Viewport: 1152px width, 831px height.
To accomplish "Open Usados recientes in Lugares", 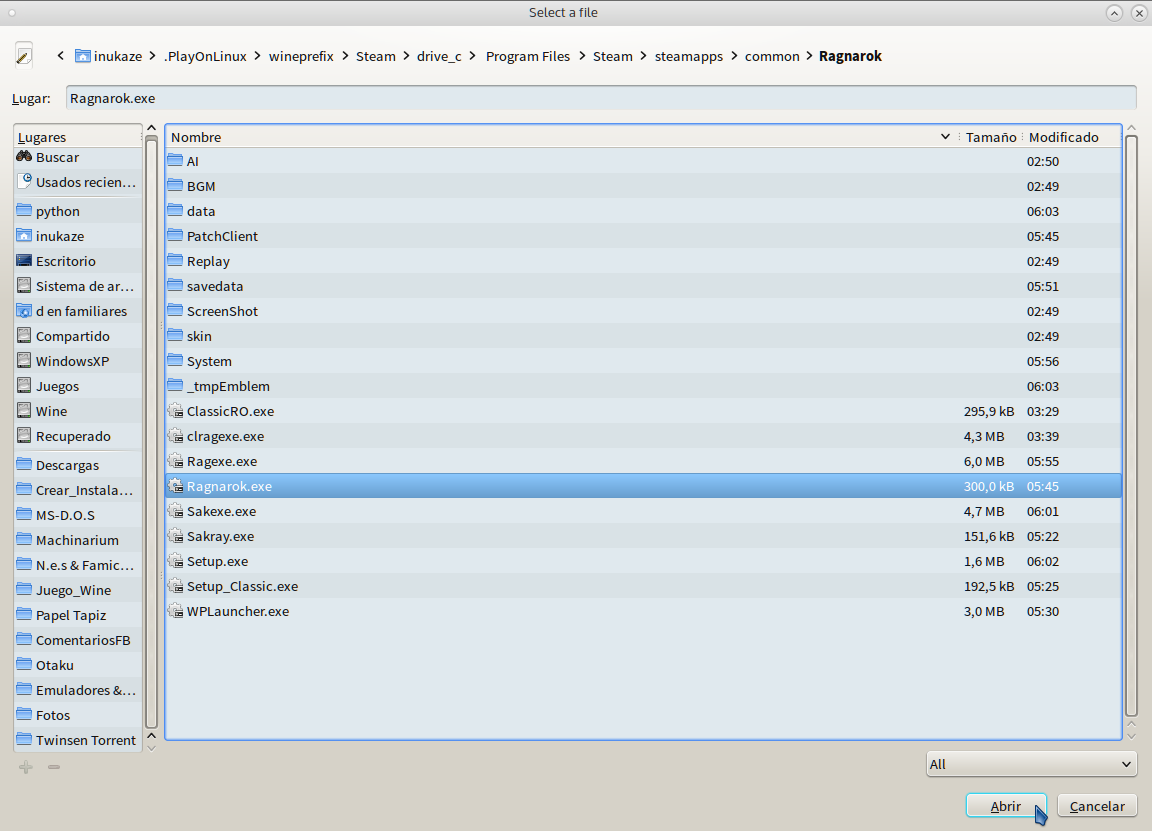I will pos(78,182).
